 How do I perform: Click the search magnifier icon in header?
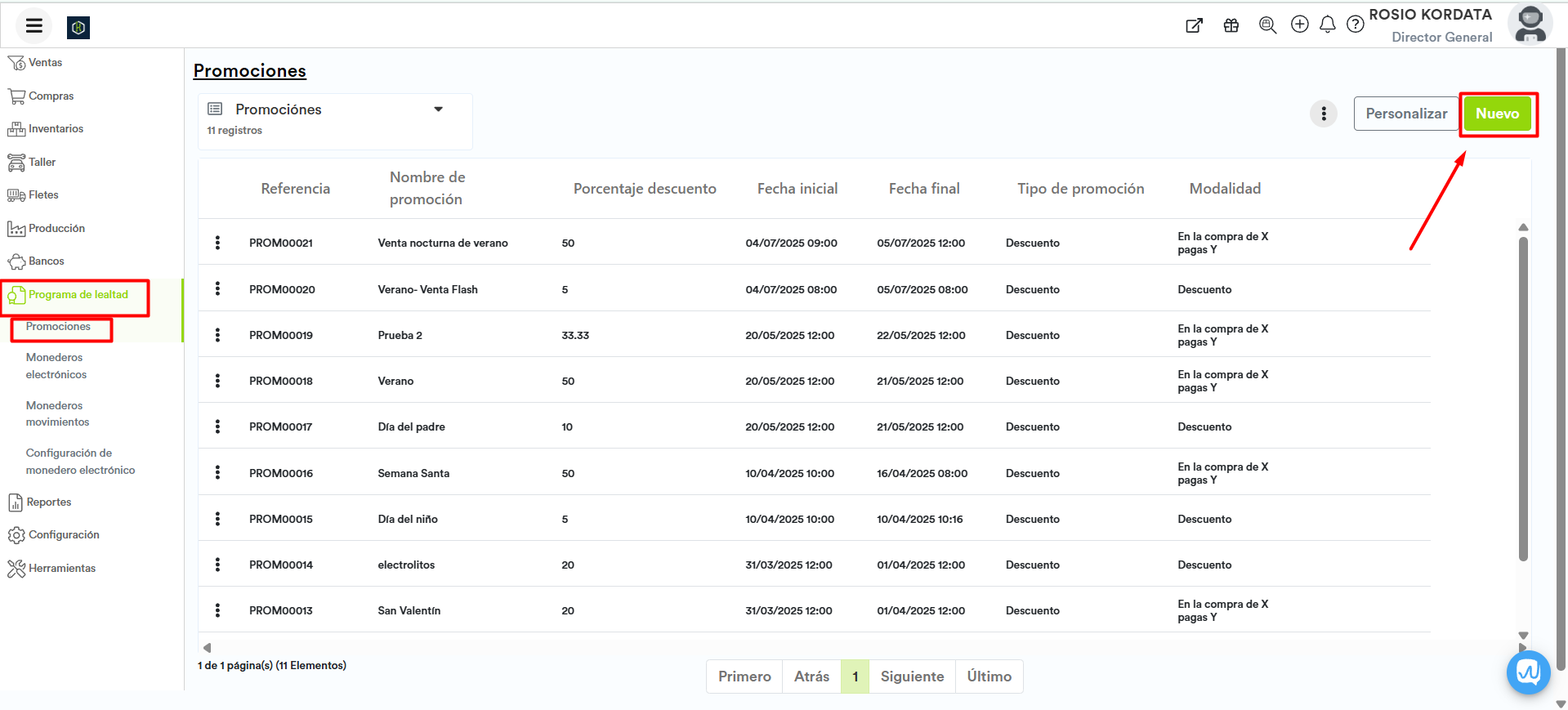[x=1267, y=25]
